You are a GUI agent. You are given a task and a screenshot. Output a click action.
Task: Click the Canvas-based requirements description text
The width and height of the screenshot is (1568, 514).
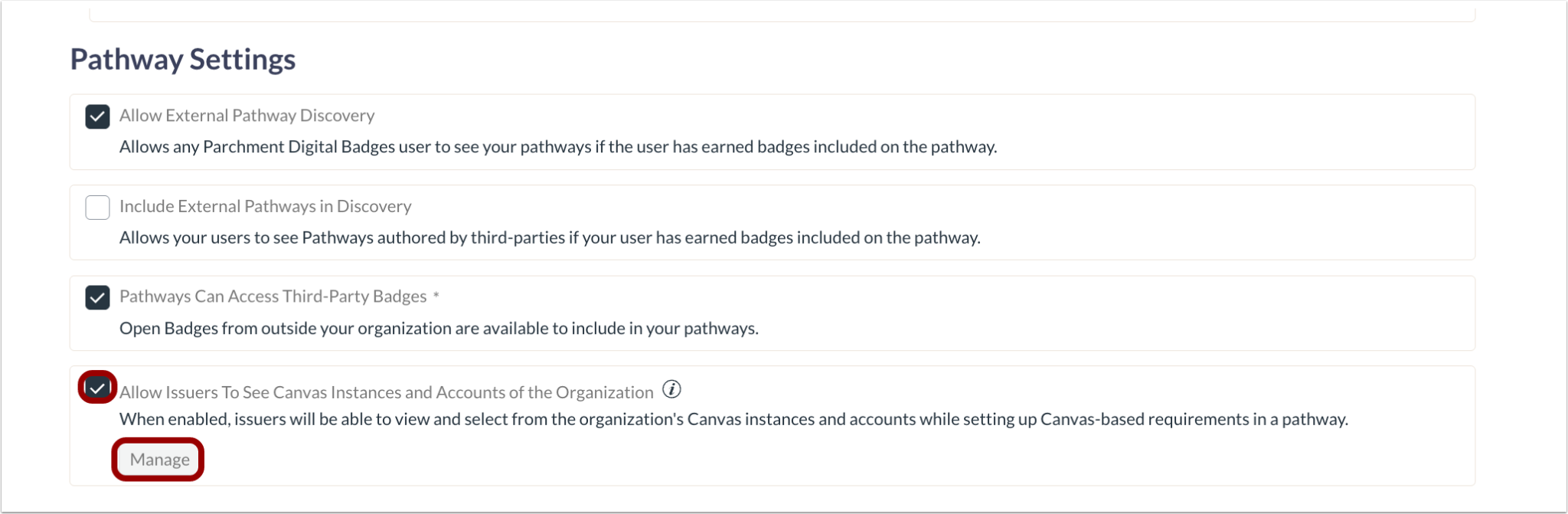(733, 419)
